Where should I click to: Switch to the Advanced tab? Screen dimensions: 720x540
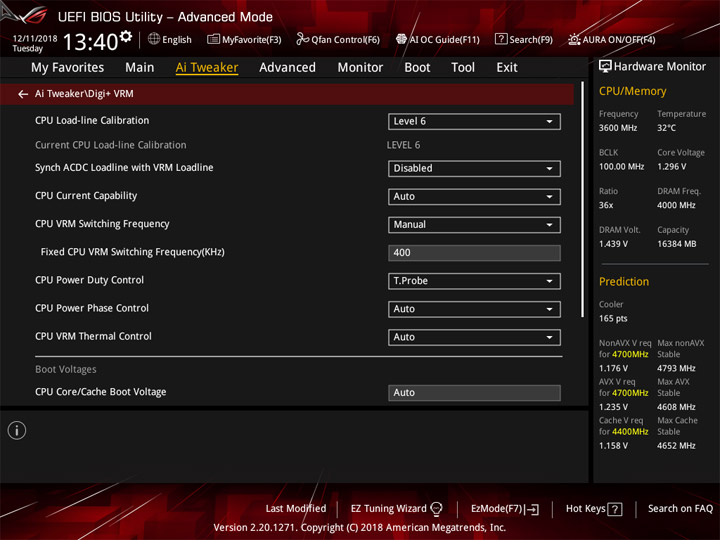(287, 68)
